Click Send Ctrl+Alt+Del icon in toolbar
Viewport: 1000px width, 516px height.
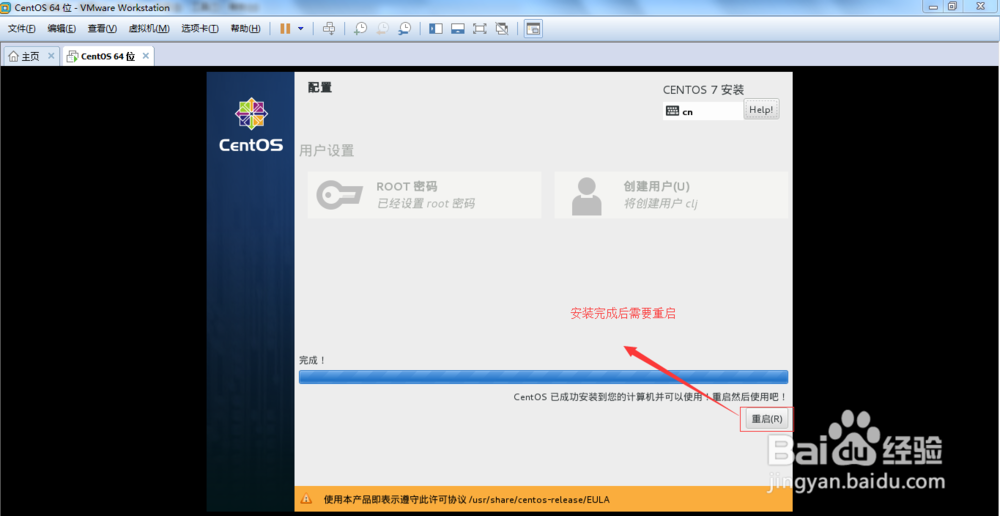point(329,29)
